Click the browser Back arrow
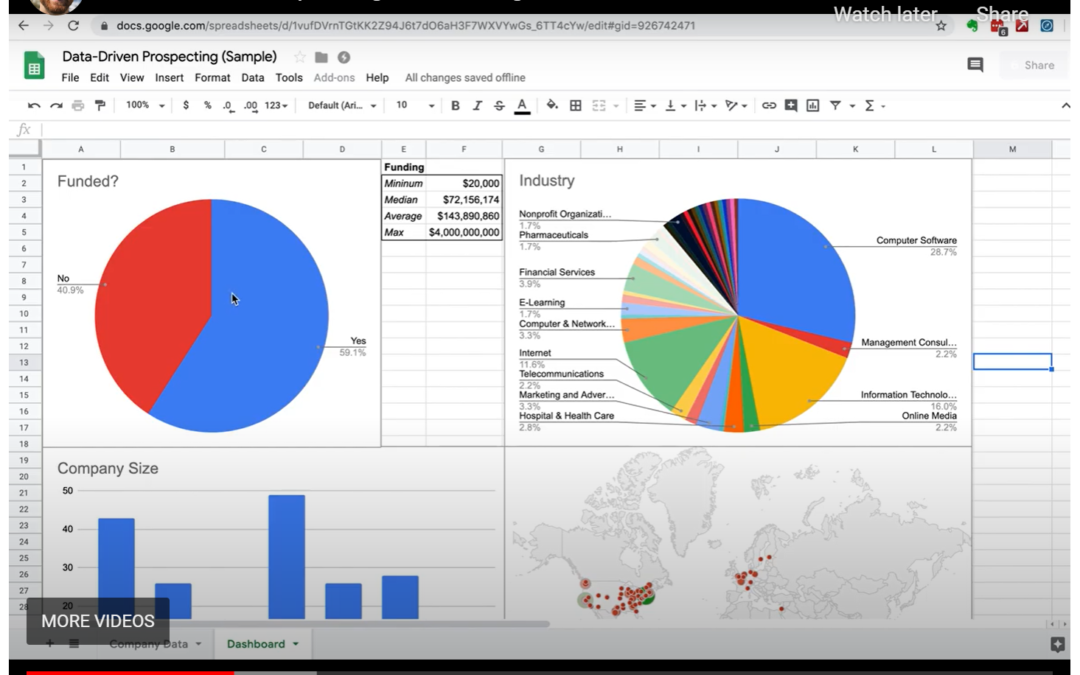 tap(23, 25)
